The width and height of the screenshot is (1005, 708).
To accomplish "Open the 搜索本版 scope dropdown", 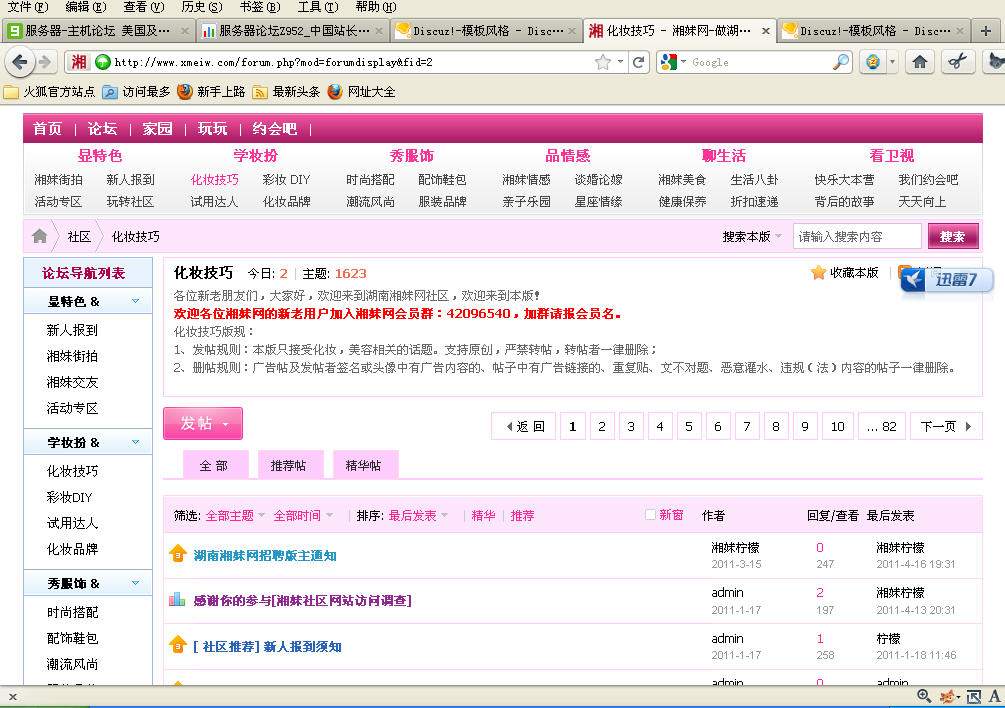I will tap(752, 236).
